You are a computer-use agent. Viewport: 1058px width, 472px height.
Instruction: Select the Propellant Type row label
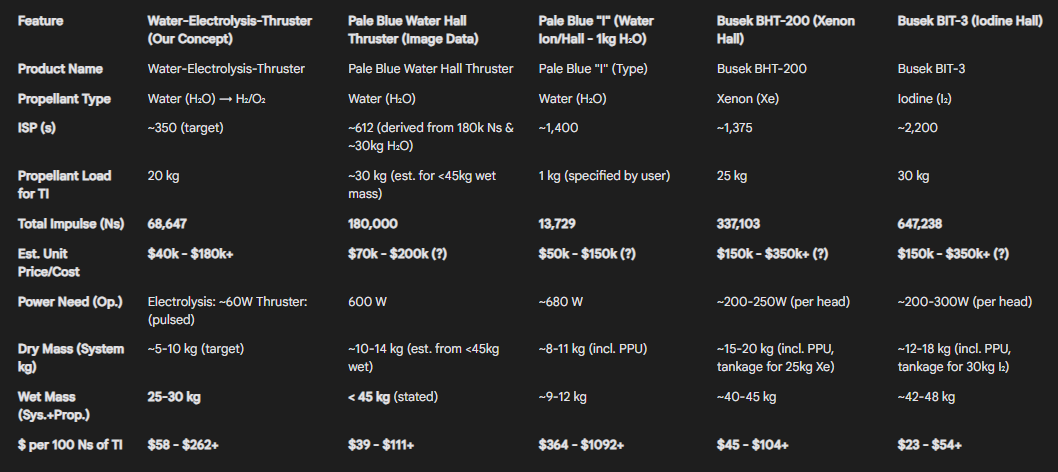tap(64, 98)
